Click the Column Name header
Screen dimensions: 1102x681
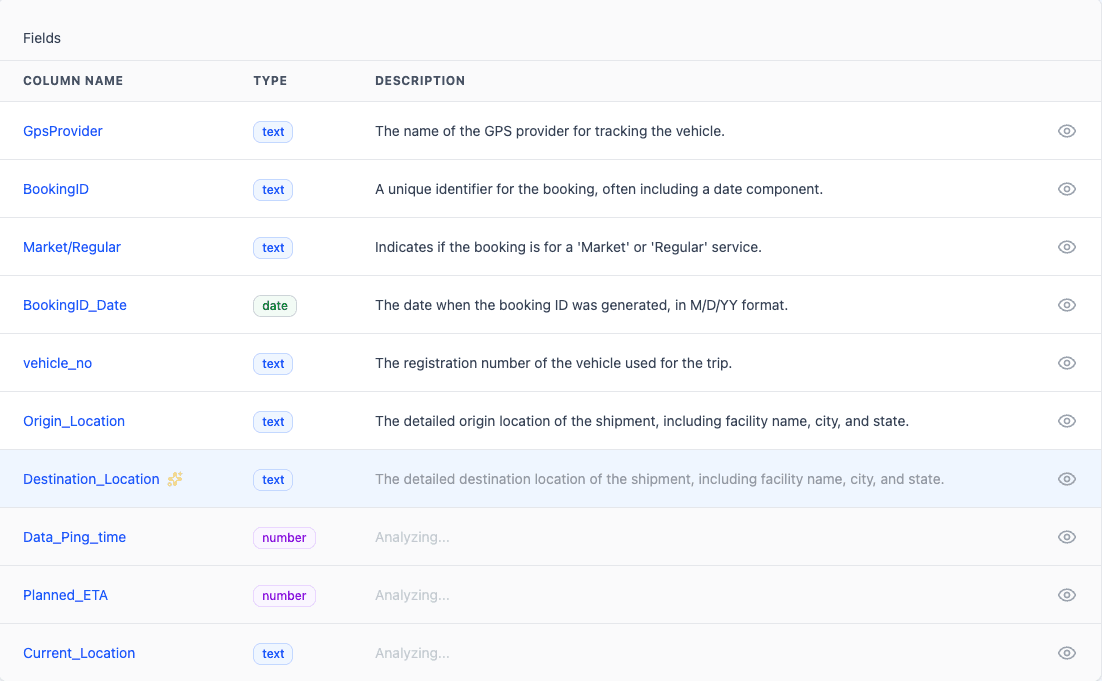coord(73,81)
